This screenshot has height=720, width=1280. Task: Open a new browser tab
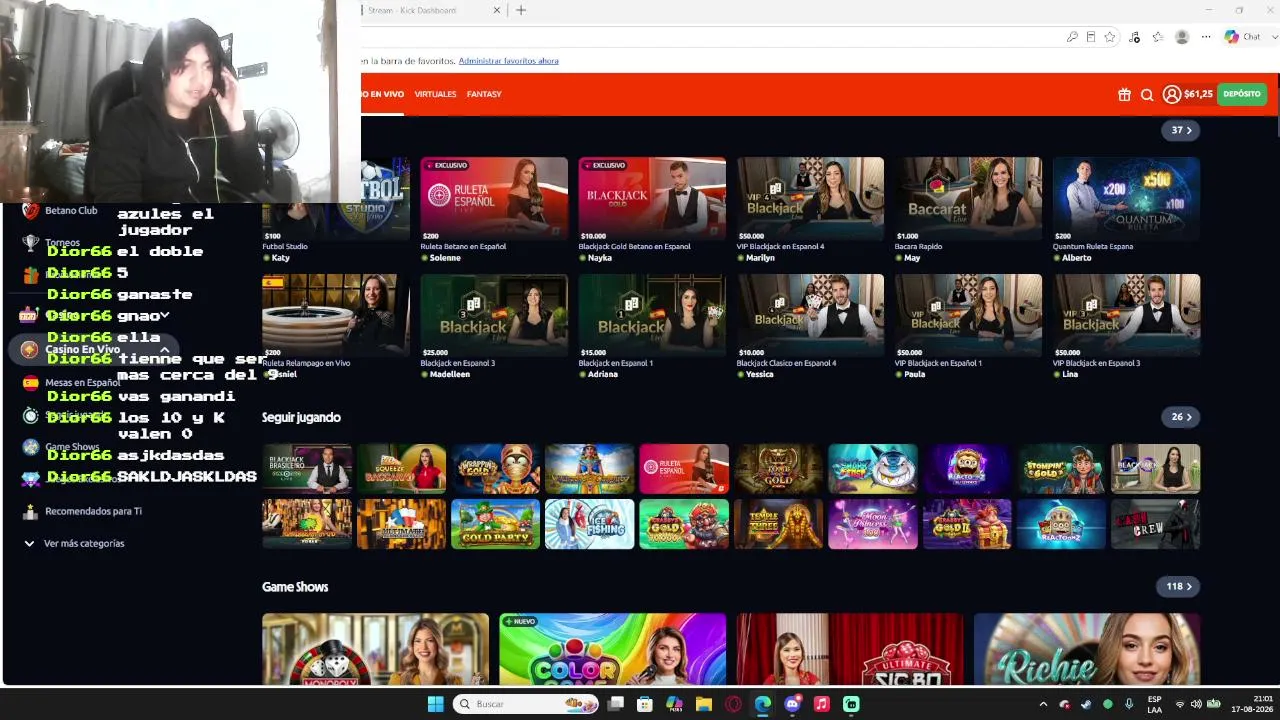[x=520, y=10]
